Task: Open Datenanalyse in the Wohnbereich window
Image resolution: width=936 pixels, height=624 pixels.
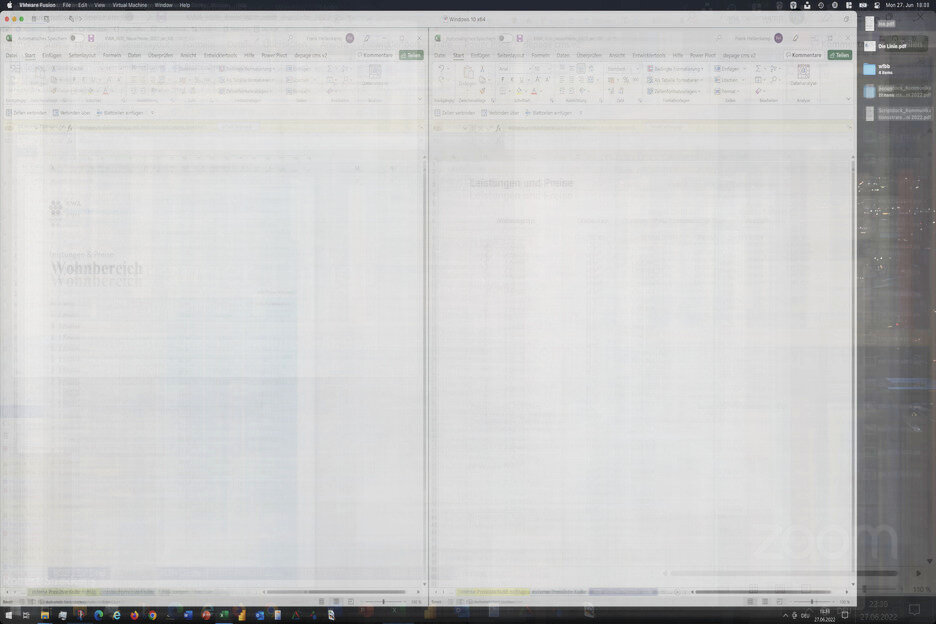Action: pos(375,75)
